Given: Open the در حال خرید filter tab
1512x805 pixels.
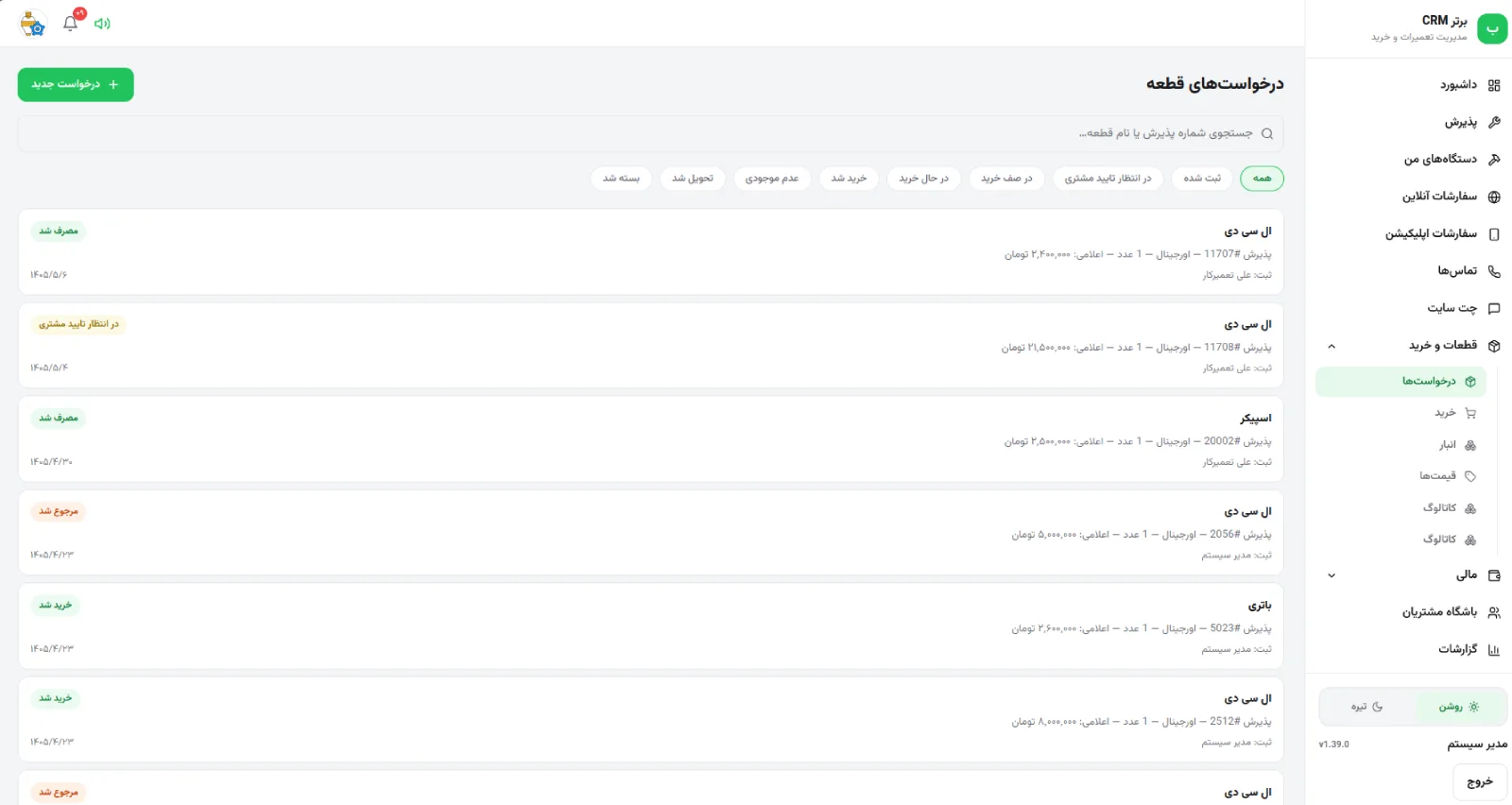Looking at the screenshot, I should point(923,179).
